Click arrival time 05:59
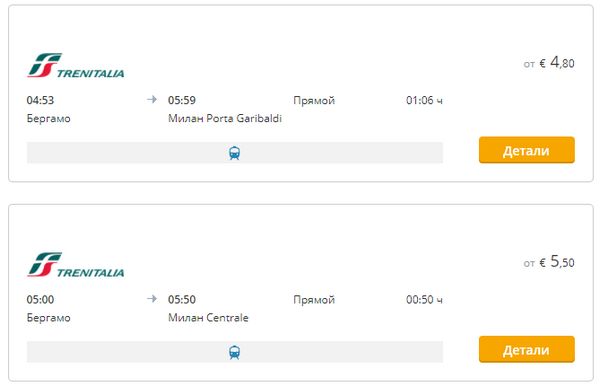Viewport: 600px width, 387px height. pyautogui.click(x=182, y=100)
